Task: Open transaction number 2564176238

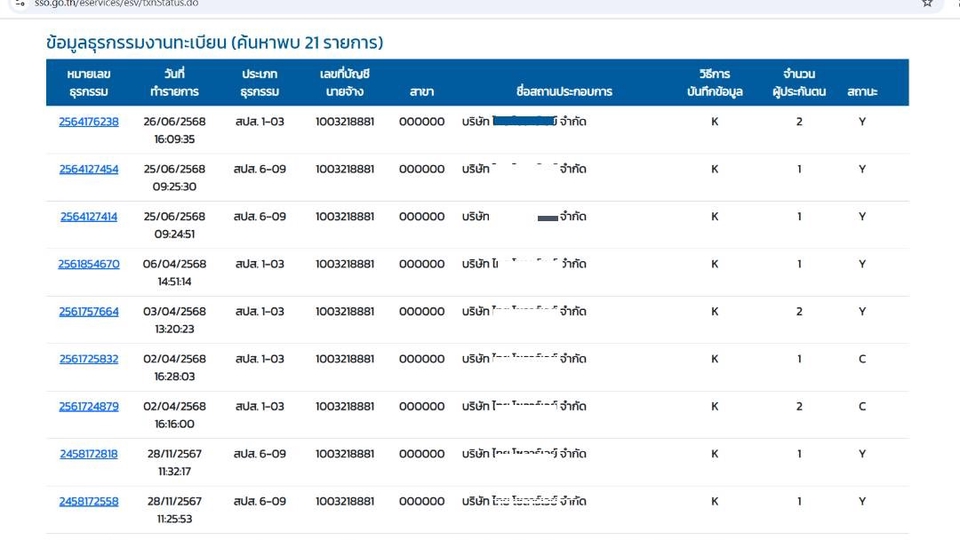Action: [x=88, y=122]
